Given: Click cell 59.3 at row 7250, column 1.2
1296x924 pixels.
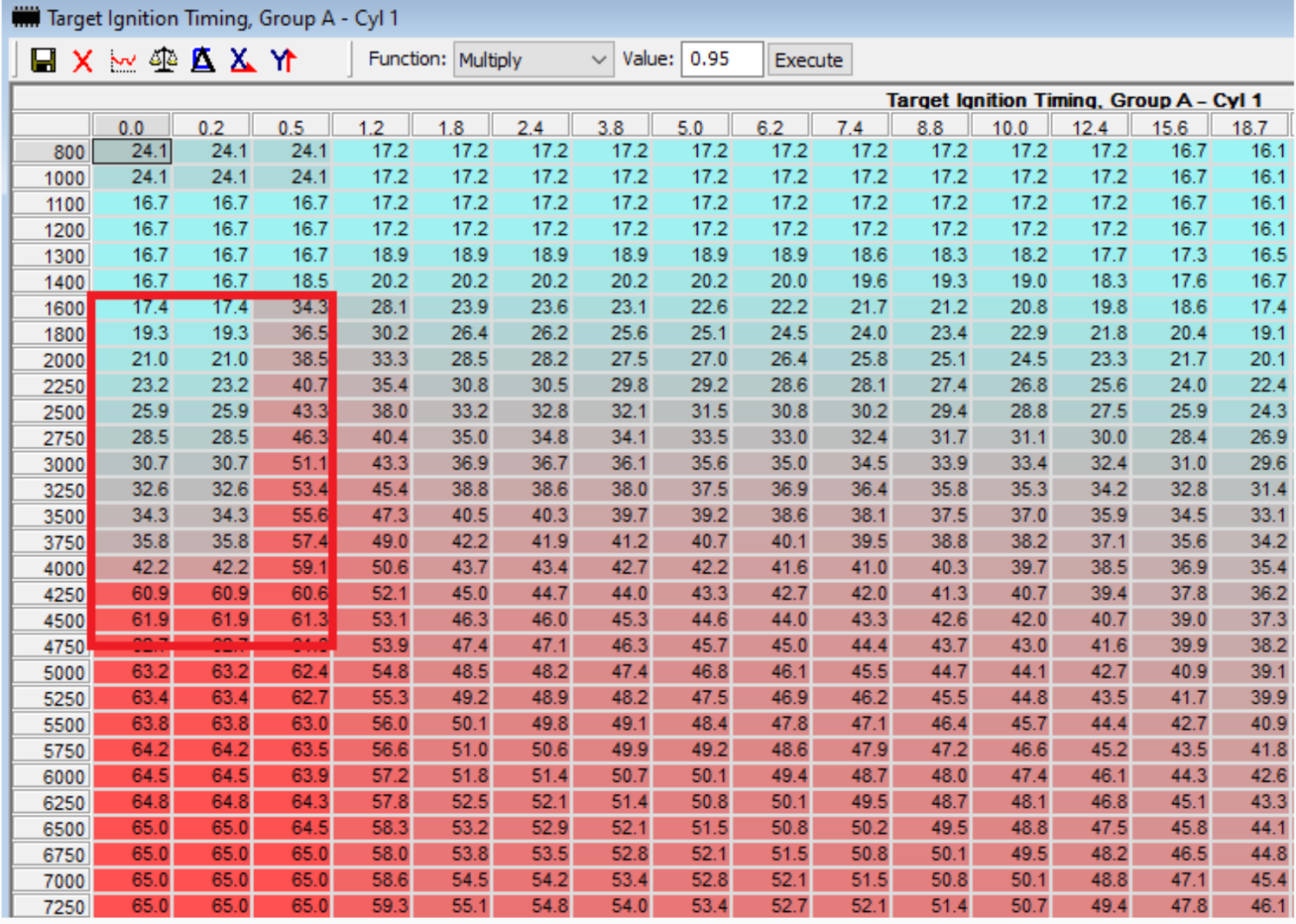Looking at the screenshot, I should click(x=373, y=906).
